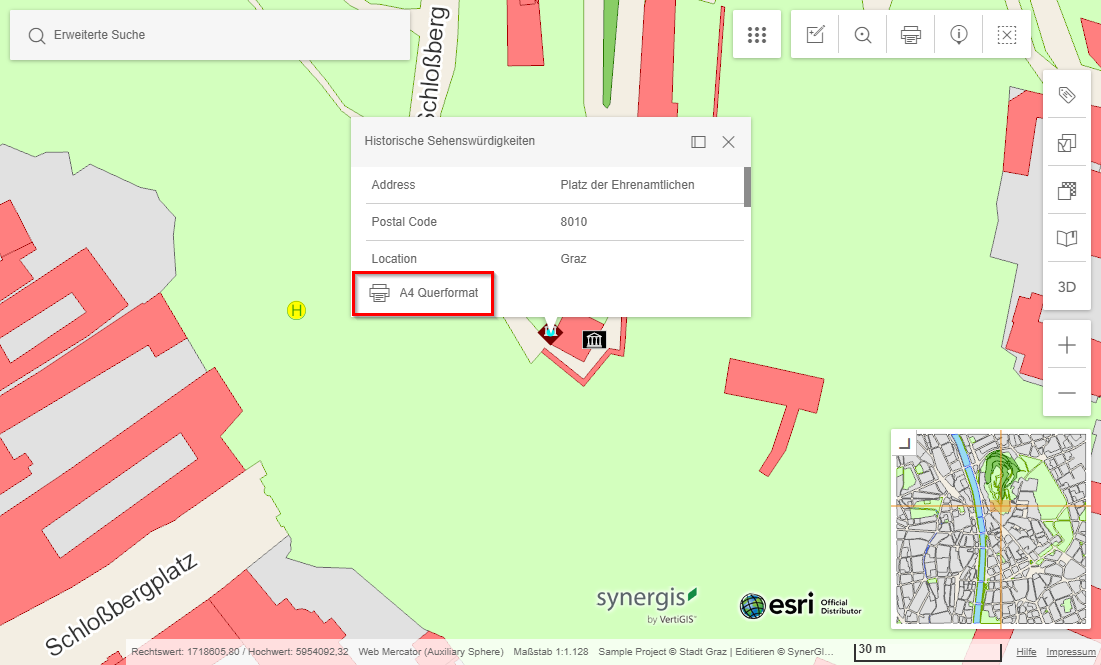
Task: Open the print tool in the toolbar
Action: coord(910,34)
